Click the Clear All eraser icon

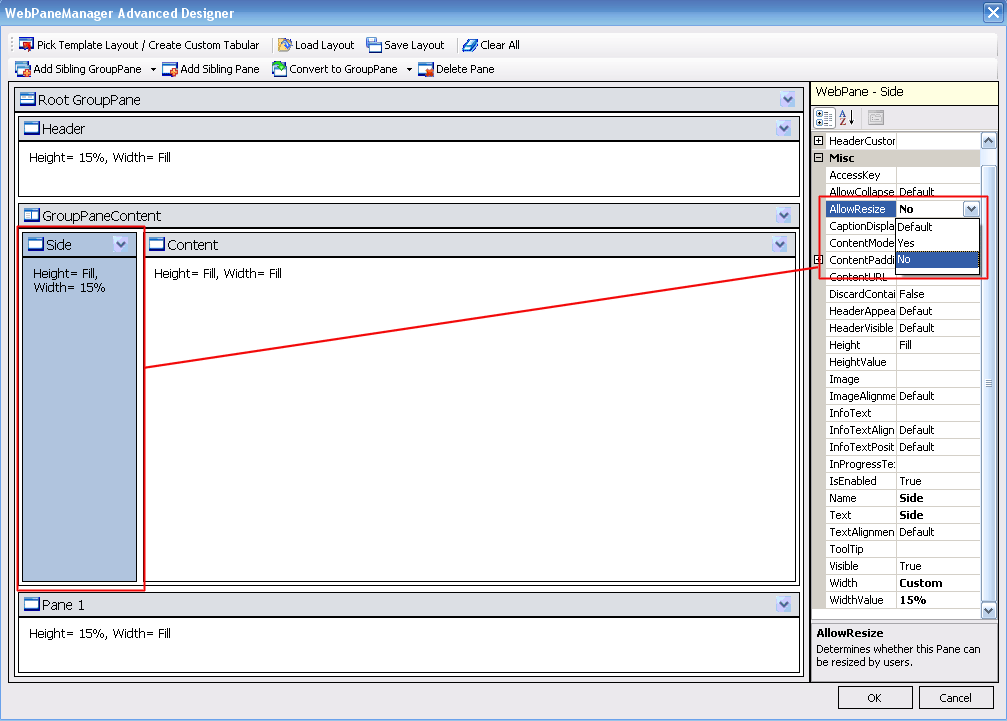(470, 45)
